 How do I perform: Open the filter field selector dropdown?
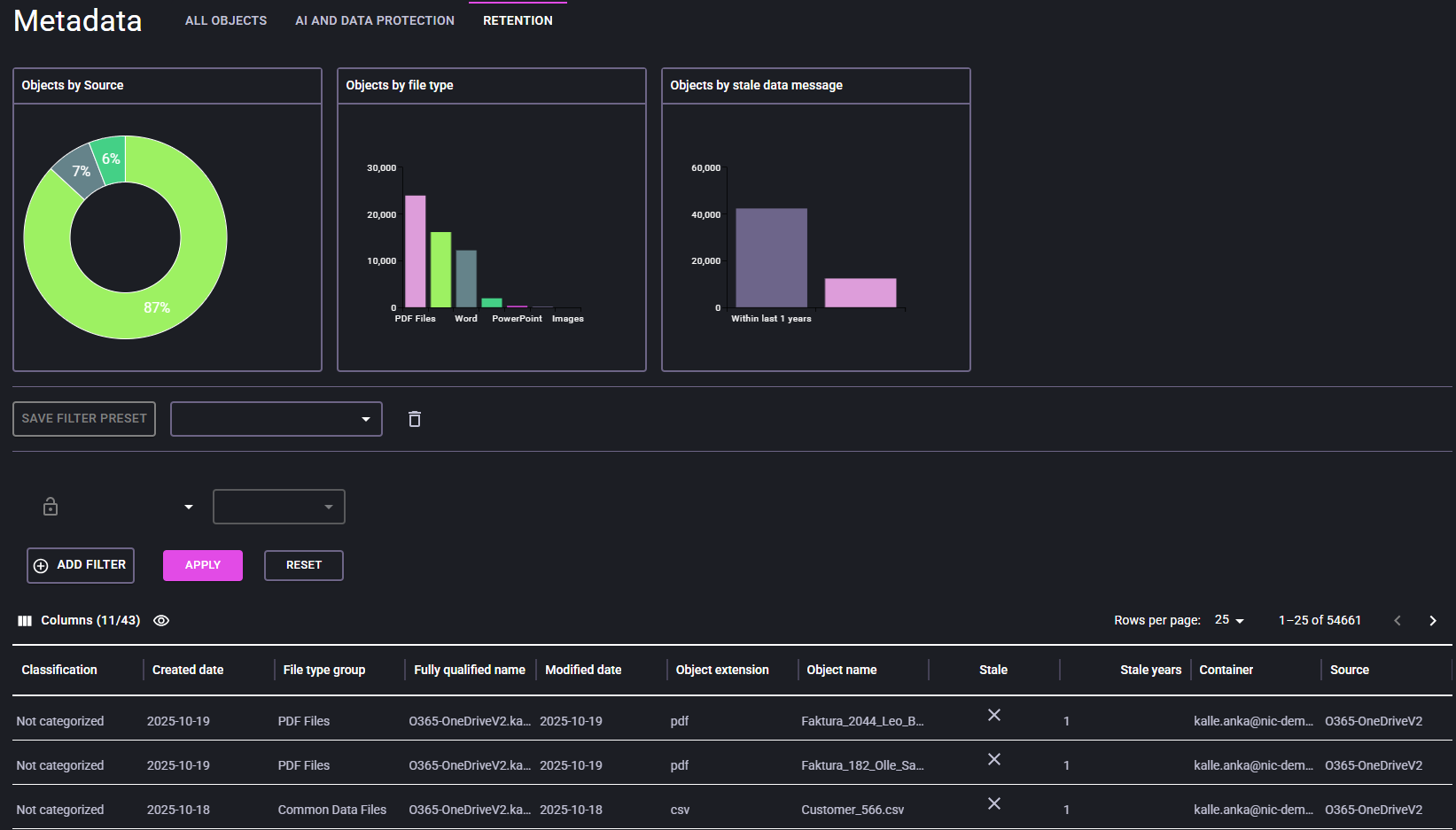[188, 507]
